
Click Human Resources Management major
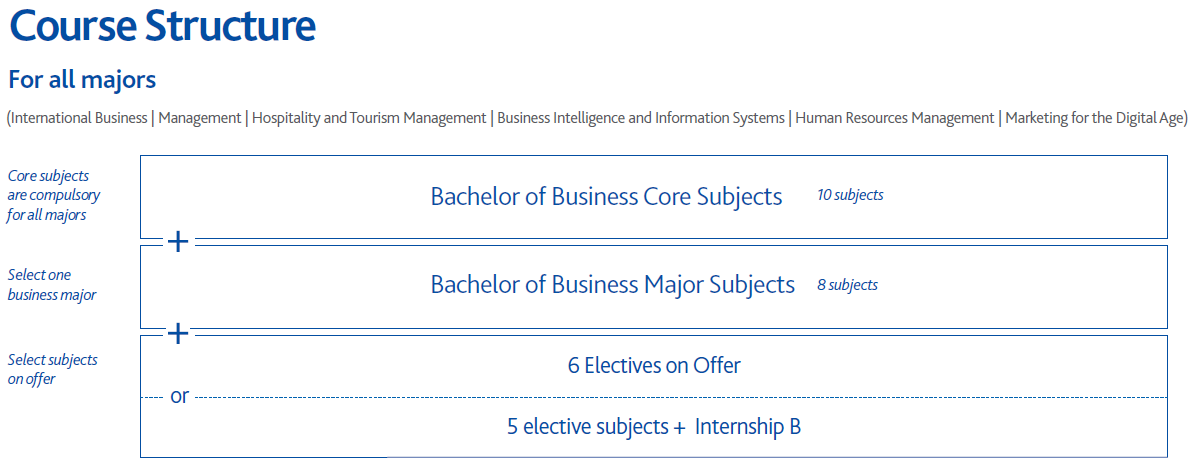pyautogui.click(x=895, y=118)
